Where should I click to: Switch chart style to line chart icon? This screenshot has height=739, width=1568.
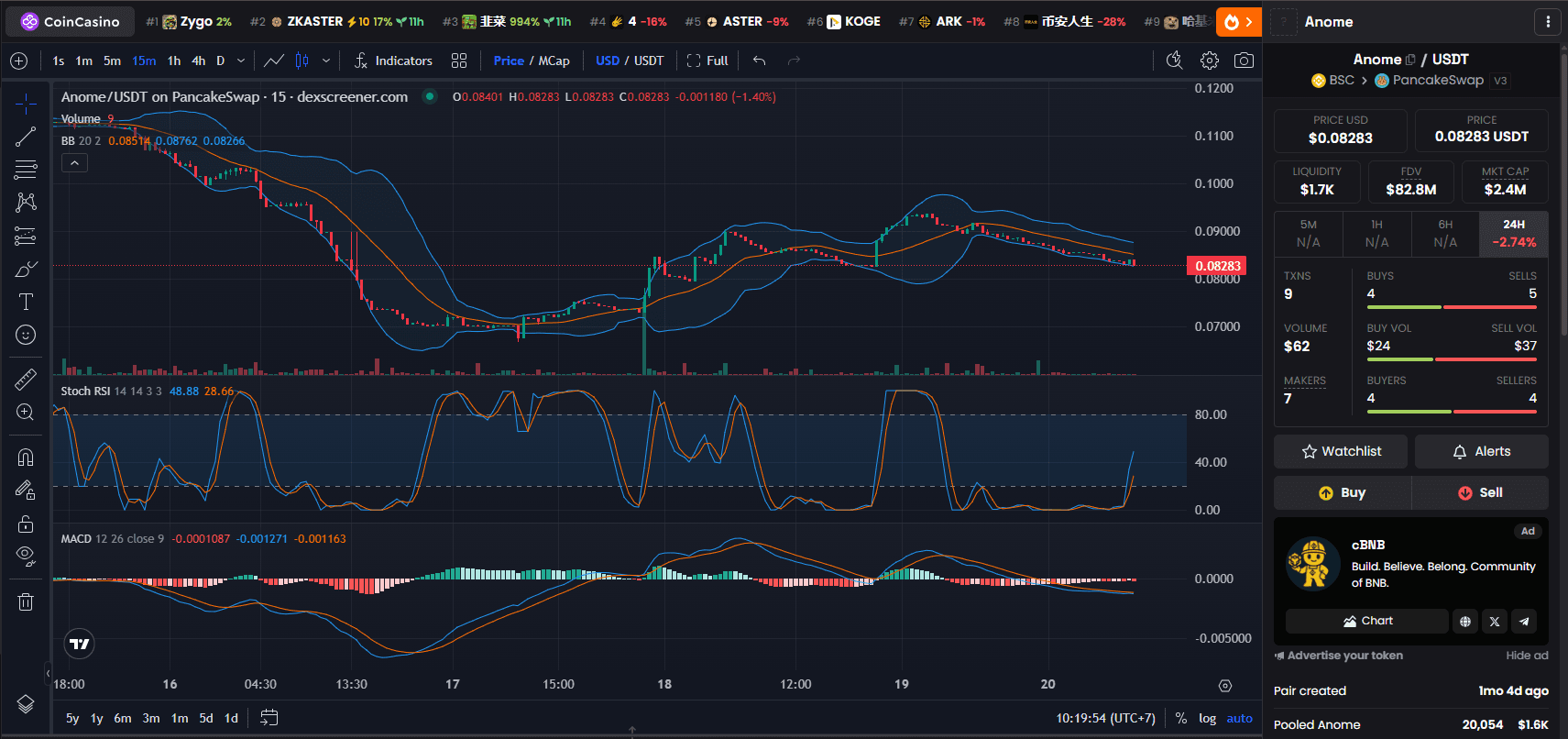[x=274, y=61]
